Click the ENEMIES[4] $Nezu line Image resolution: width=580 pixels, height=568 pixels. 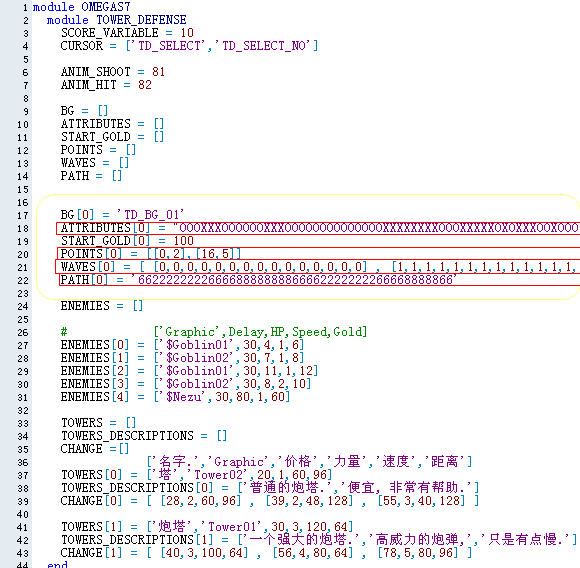coord(176,397)
